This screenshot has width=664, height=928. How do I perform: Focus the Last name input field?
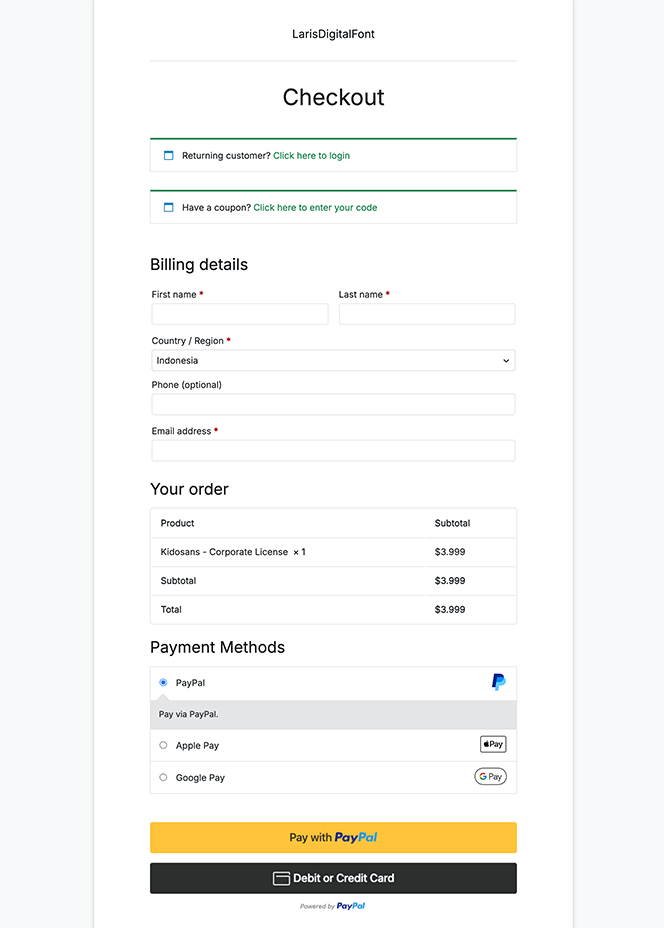(x=427, y=314)
